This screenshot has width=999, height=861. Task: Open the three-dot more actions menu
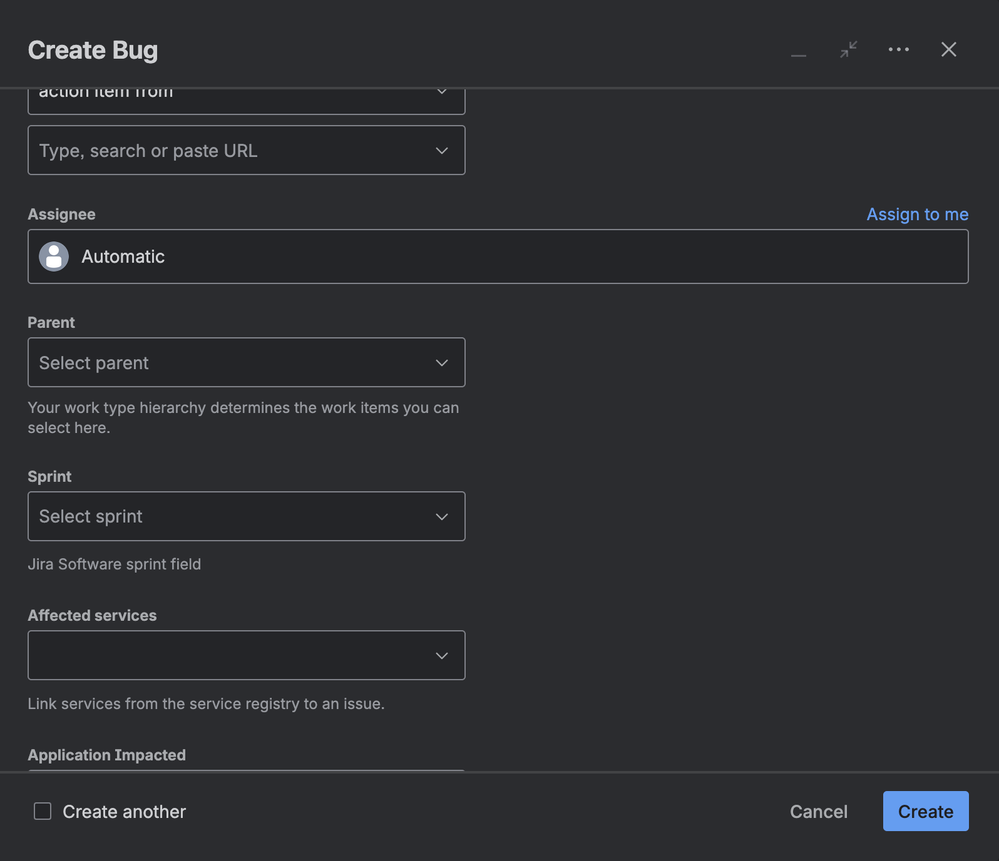point(899,50)
